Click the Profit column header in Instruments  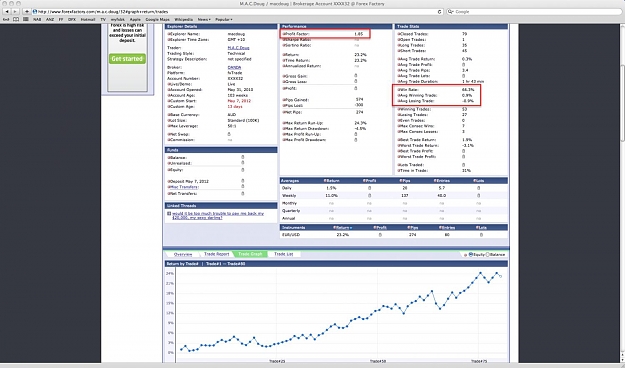coord(380,228)
